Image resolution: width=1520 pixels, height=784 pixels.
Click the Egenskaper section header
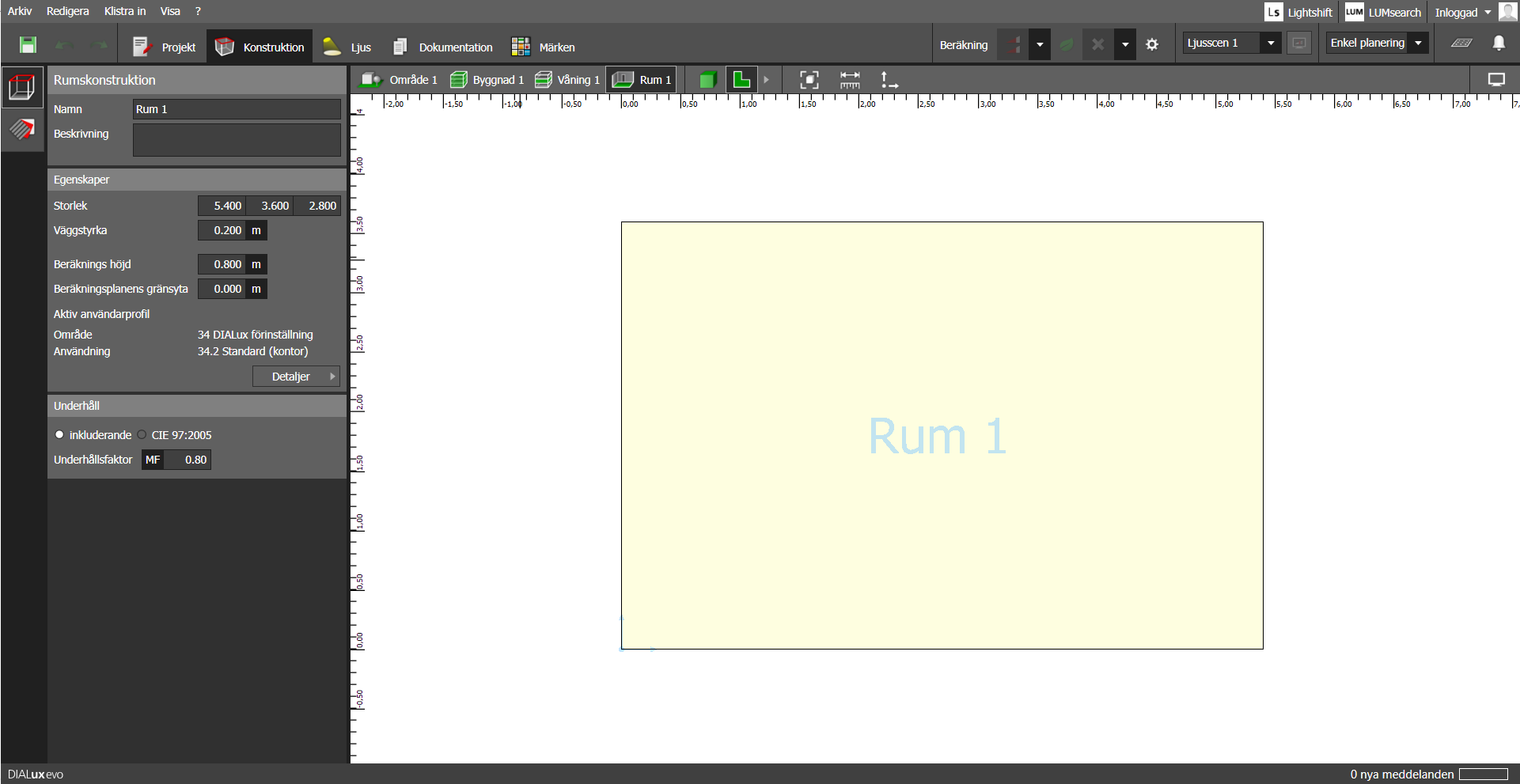click(x=197, y=180)
